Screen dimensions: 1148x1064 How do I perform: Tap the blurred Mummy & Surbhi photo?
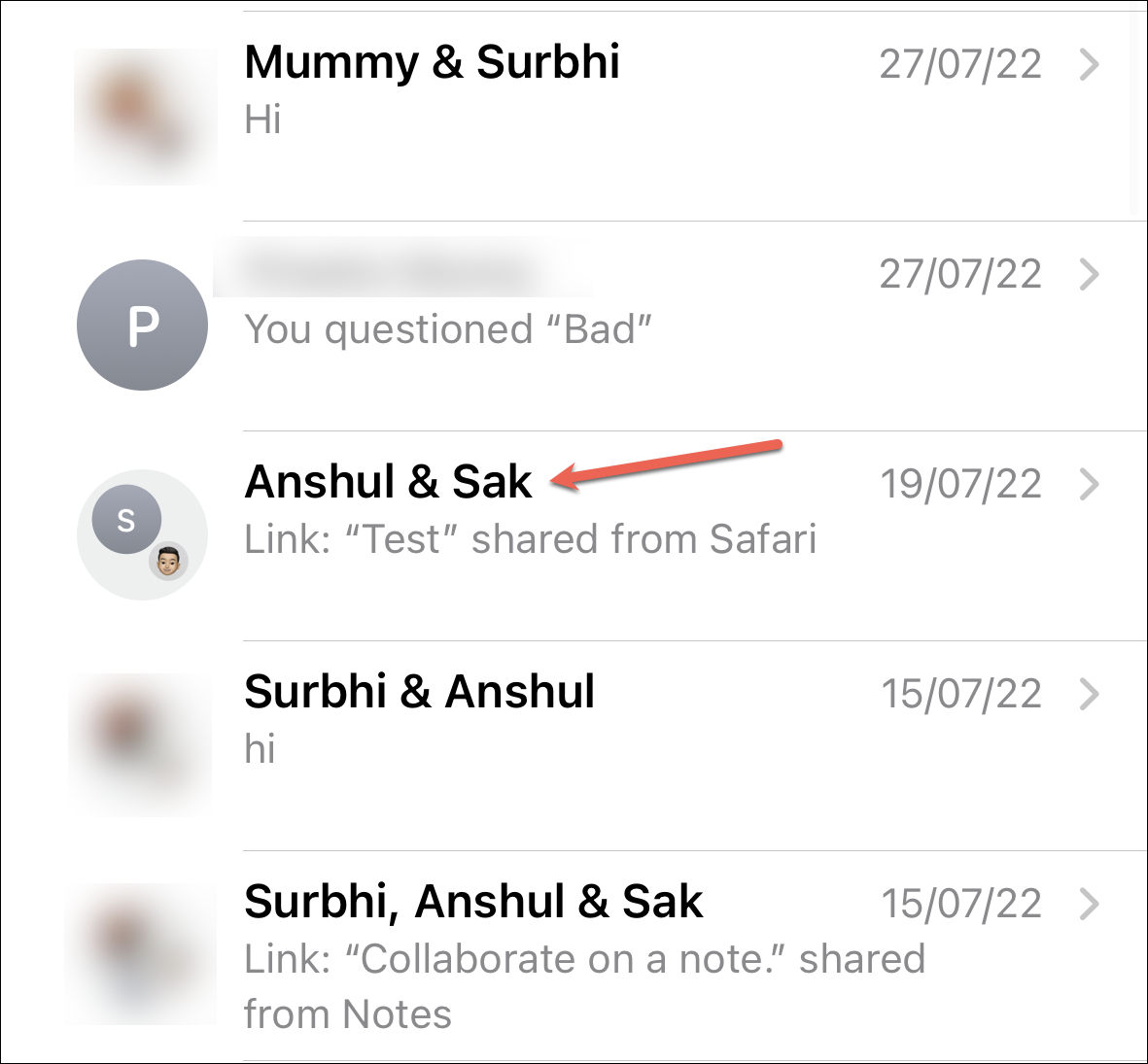(146, 117)
